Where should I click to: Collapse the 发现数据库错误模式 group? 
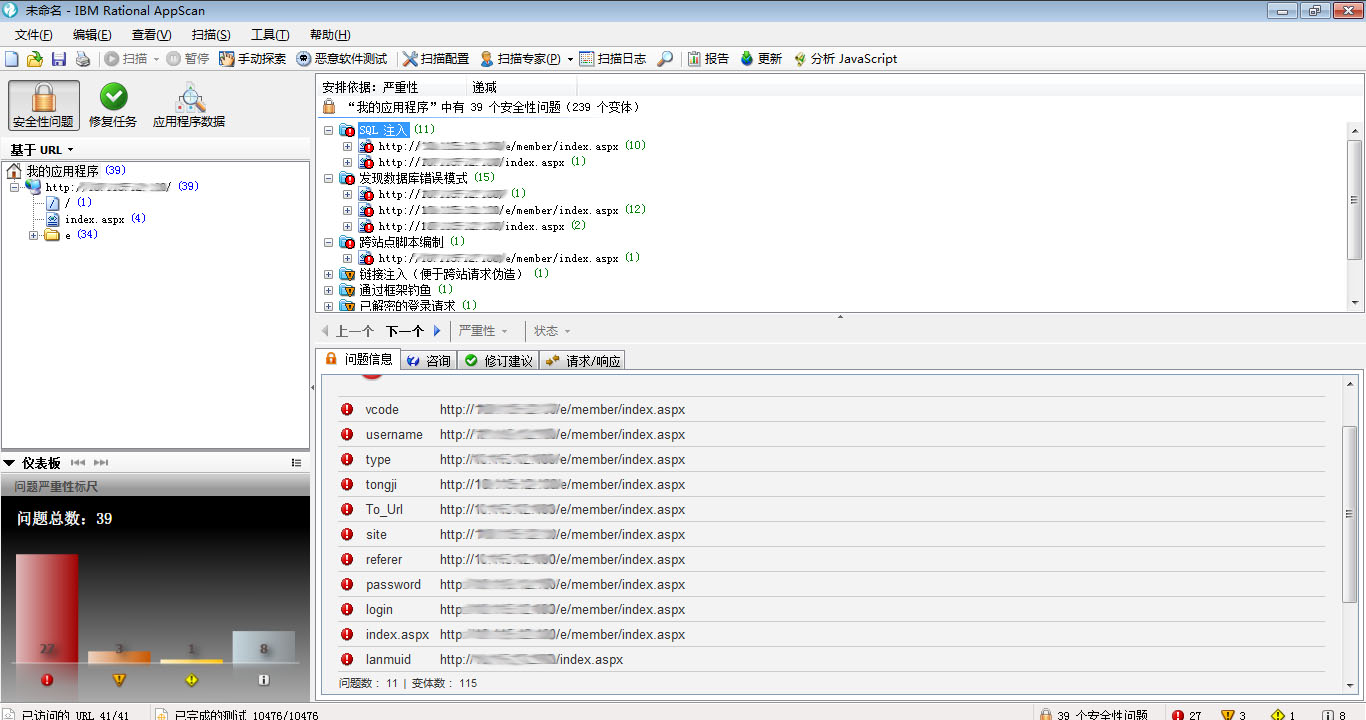point(329,178)
